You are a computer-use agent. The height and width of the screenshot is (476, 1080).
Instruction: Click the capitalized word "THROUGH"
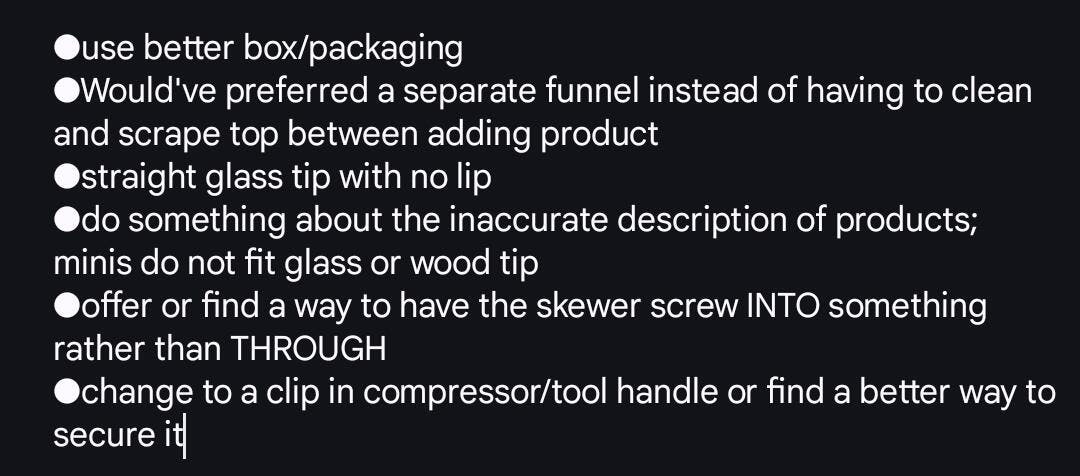(308, 349)
